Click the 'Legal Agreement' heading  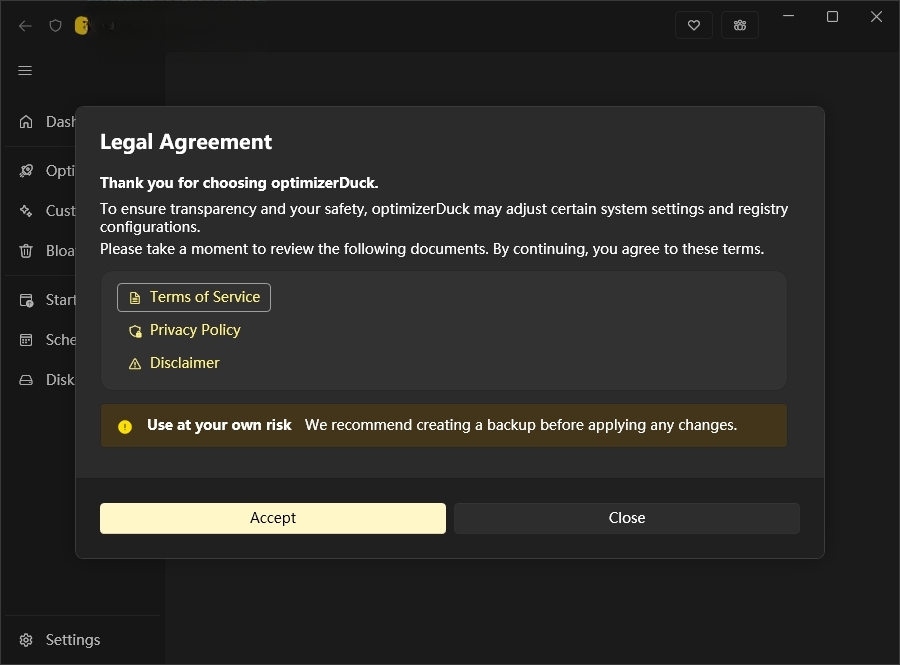(186, 142)
